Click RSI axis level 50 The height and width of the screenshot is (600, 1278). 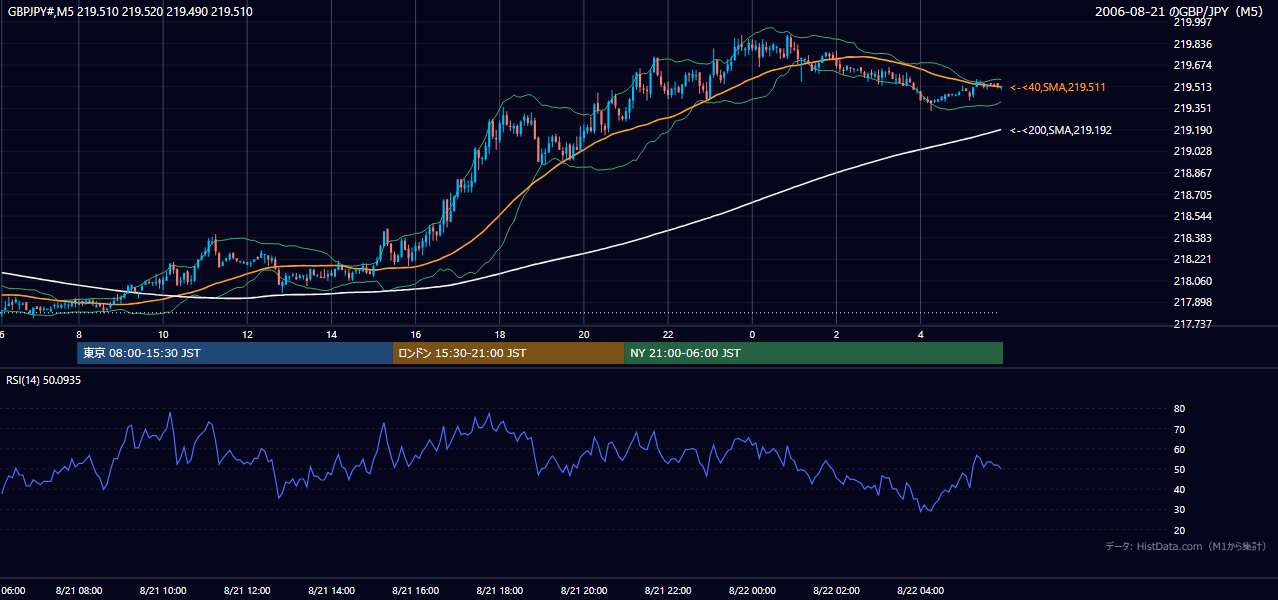coord(1179,470)
